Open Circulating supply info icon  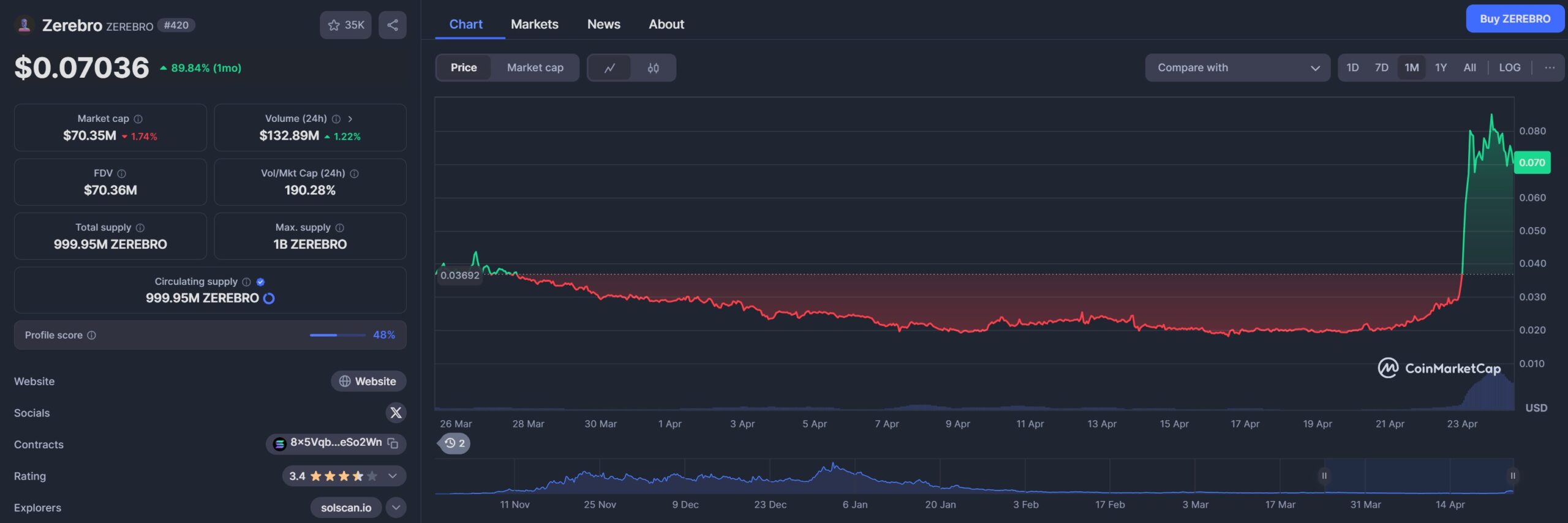click(246, 282)
